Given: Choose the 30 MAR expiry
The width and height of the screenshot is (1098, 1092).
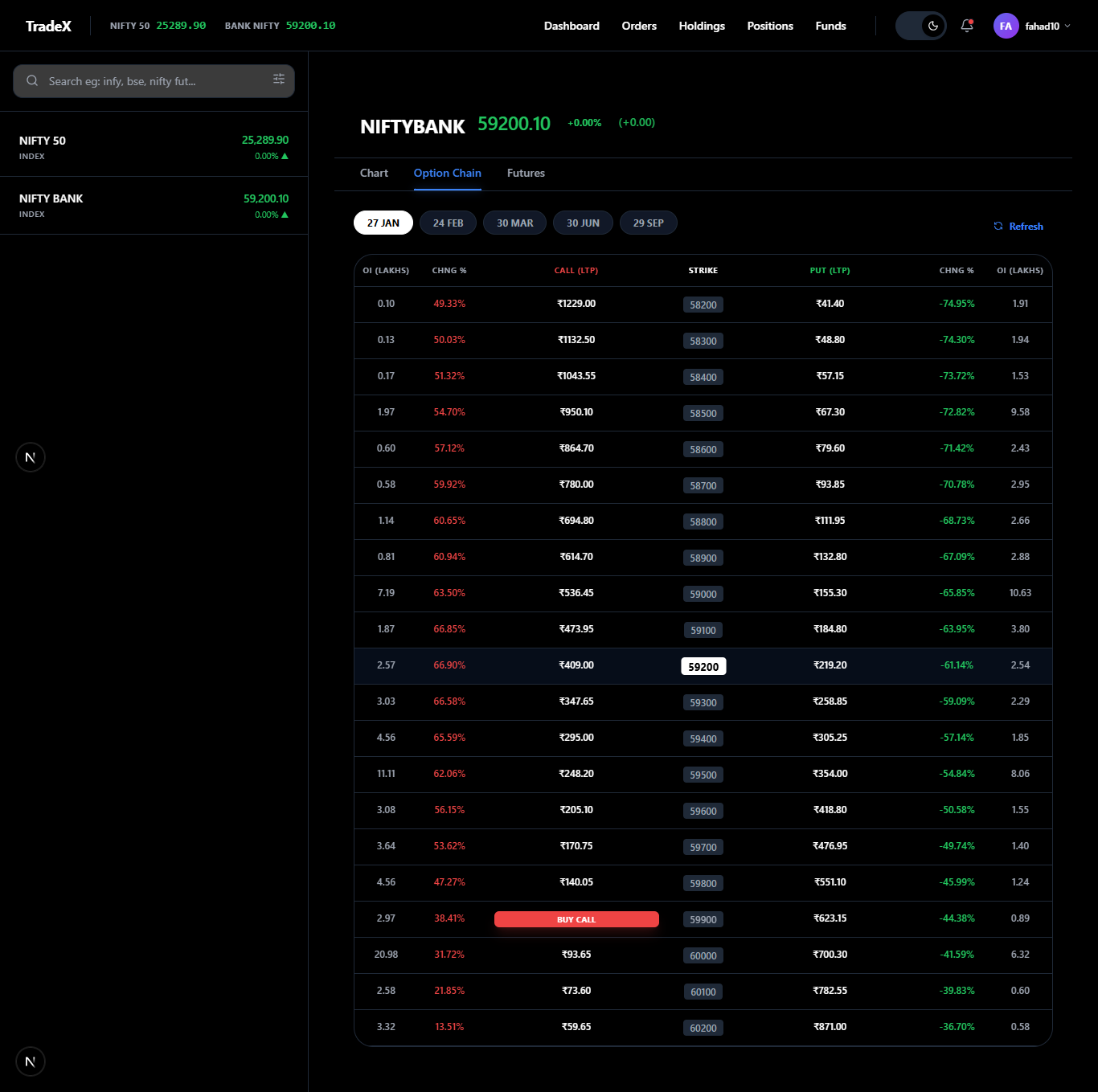Looking at the screenshot, I should point(515,223).
